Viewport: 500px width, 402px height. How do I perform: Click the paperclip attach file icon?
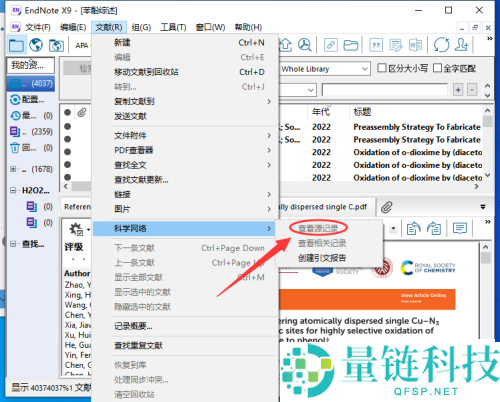(x=387, y=207)
